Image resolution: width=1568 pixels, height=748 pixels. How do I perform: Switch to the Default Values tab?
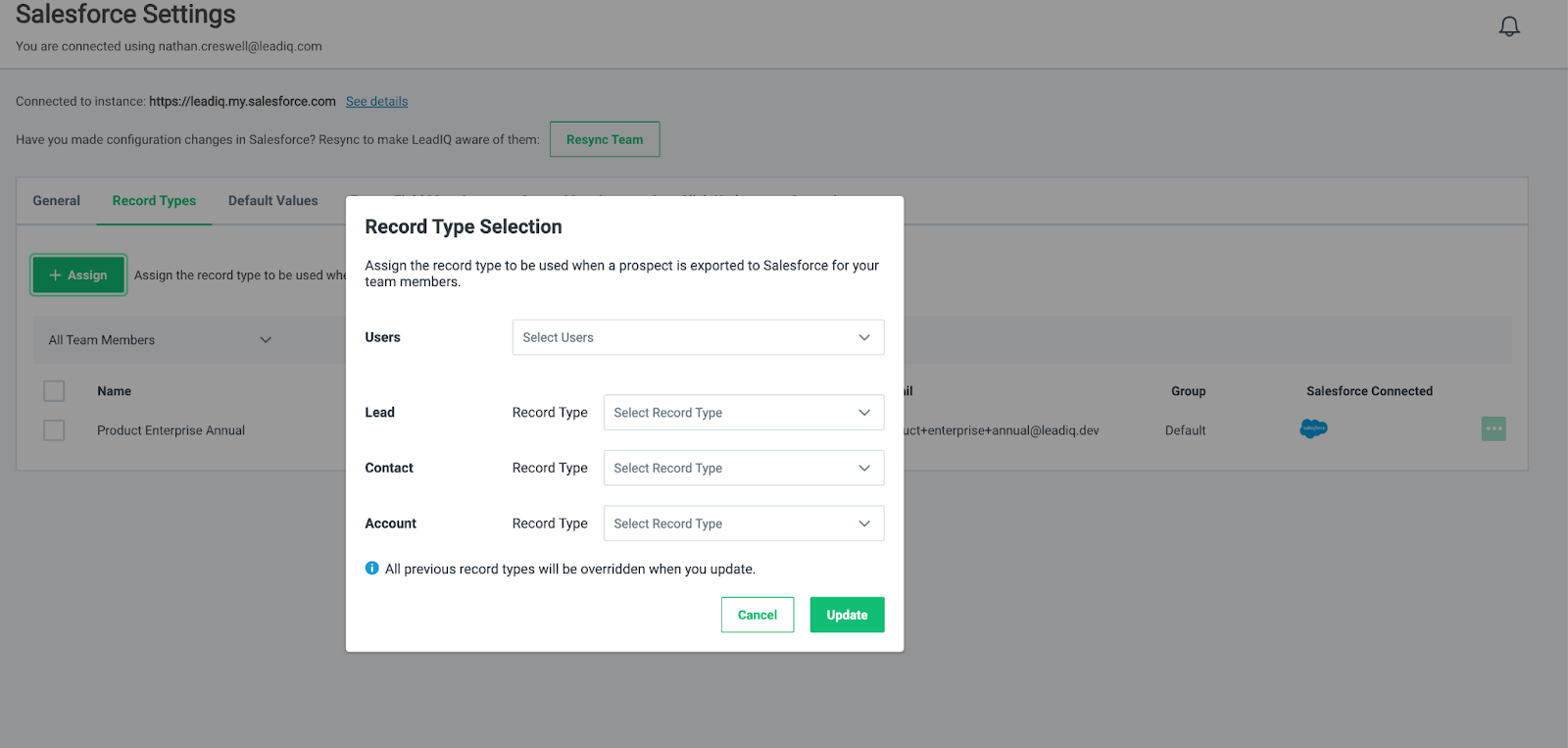coord(272,201)
